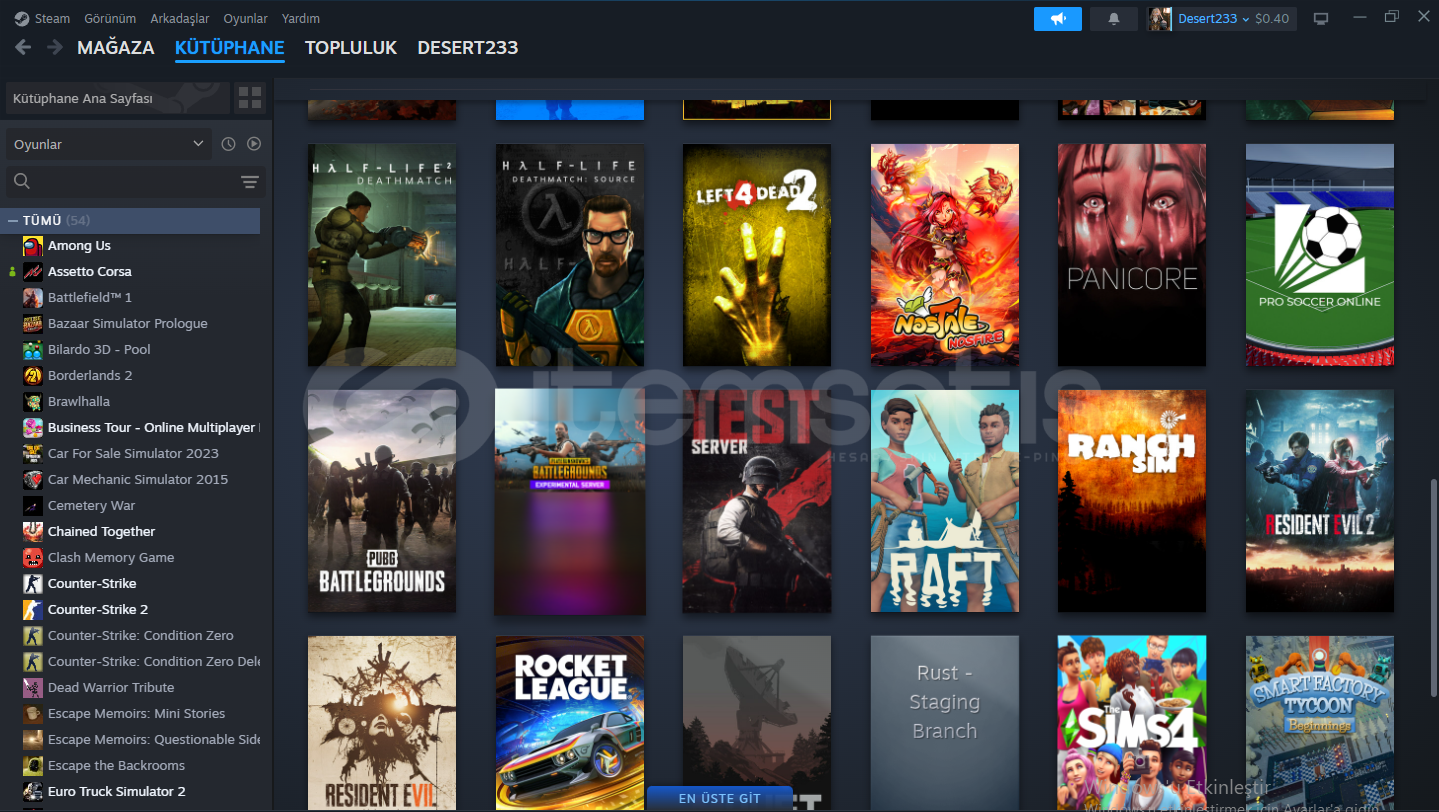Image resolution: width=1439 pixels, height=812 pixels.
Task: Open the Resident Evil 7 cover
Action: (382, 723)
